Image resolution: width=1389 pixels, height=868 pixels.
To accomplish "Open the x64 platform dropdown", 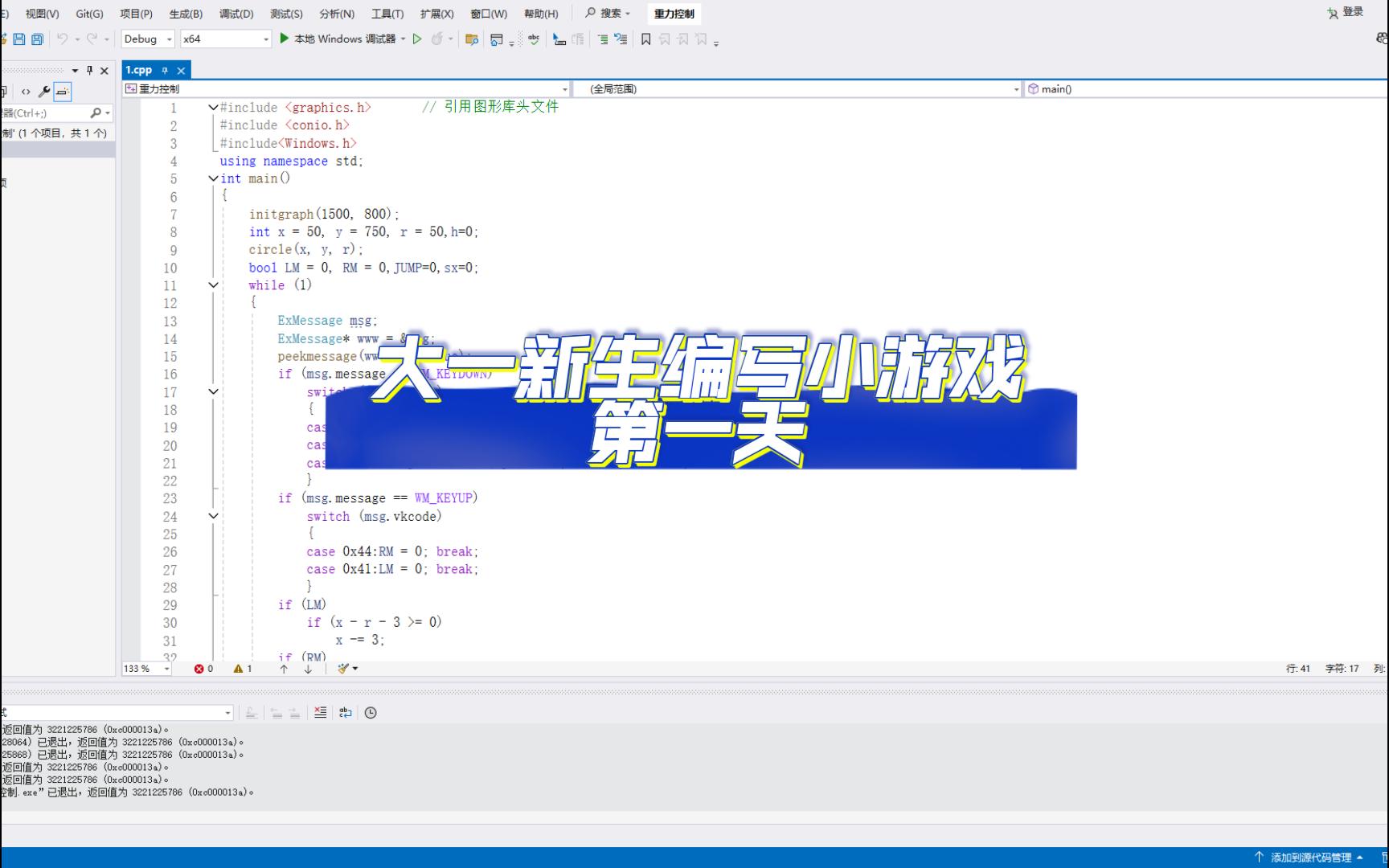I will [x=225, y=39].
